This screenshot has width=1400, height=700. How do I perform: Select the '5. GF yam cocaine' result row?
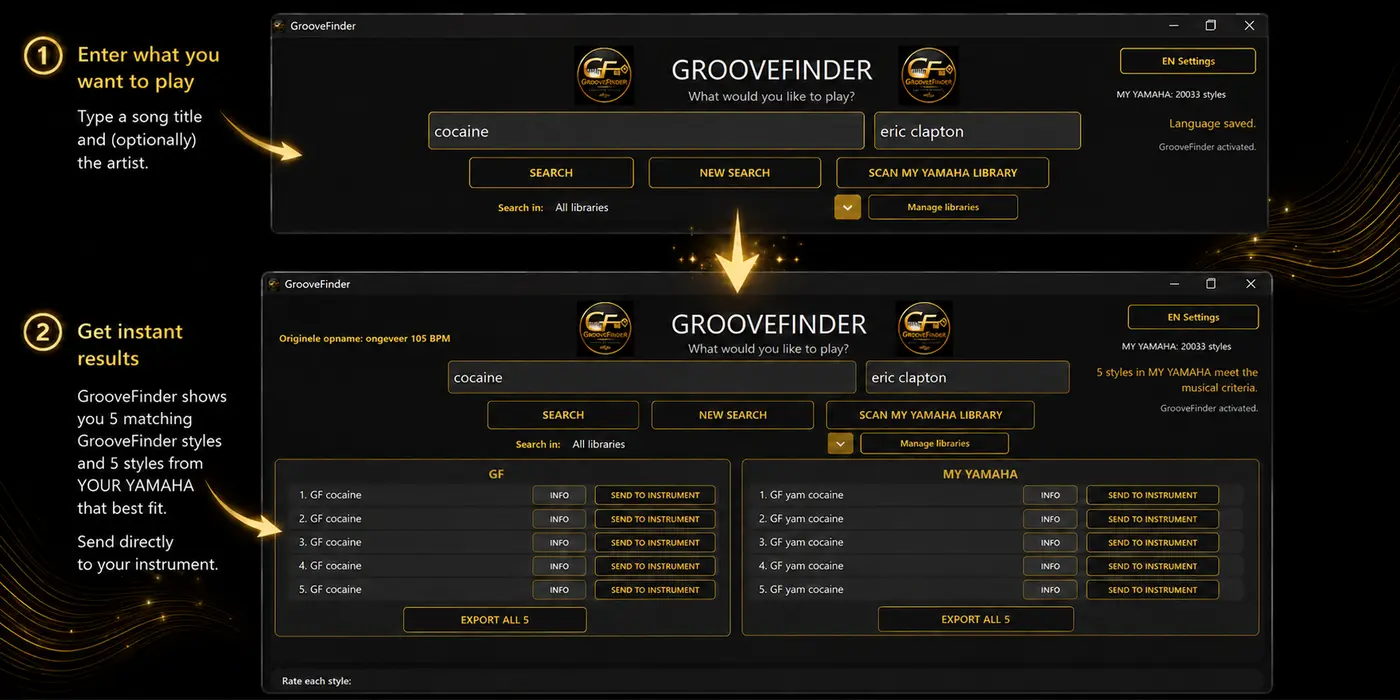point(998,590)
